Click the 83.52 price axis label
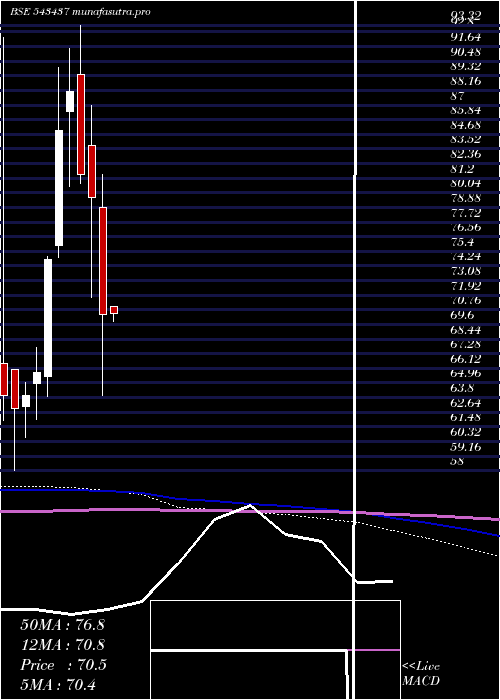 pos(466,139)
